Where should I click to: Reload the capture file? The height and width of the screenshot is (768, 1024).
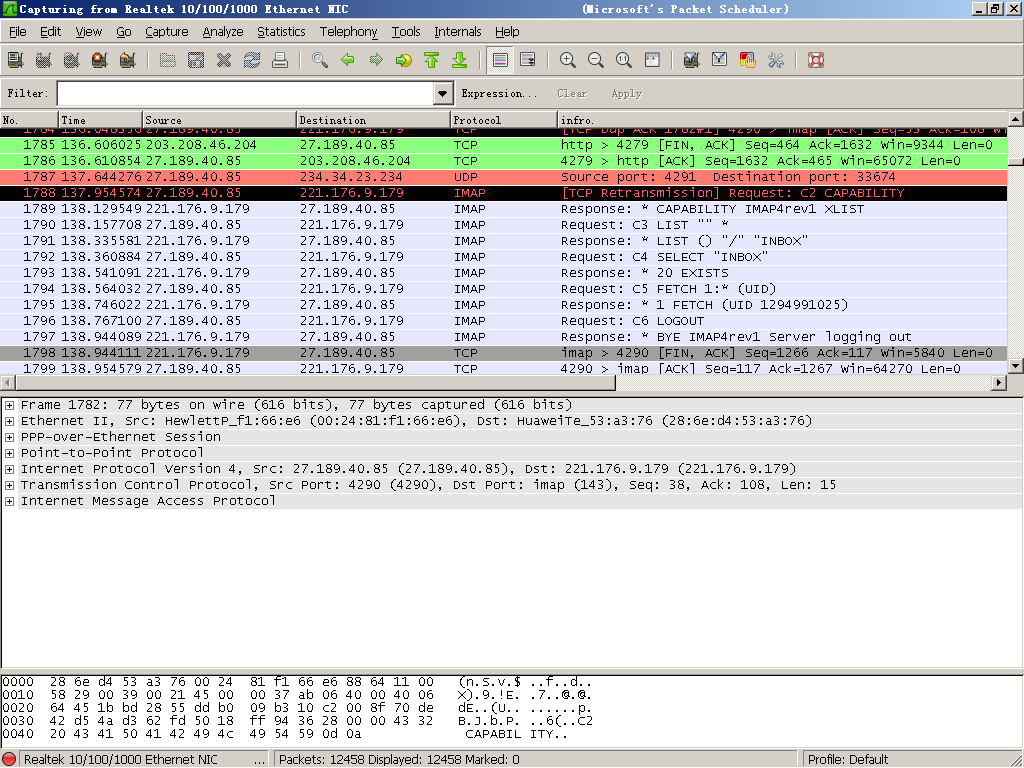[x=252, y=60]
